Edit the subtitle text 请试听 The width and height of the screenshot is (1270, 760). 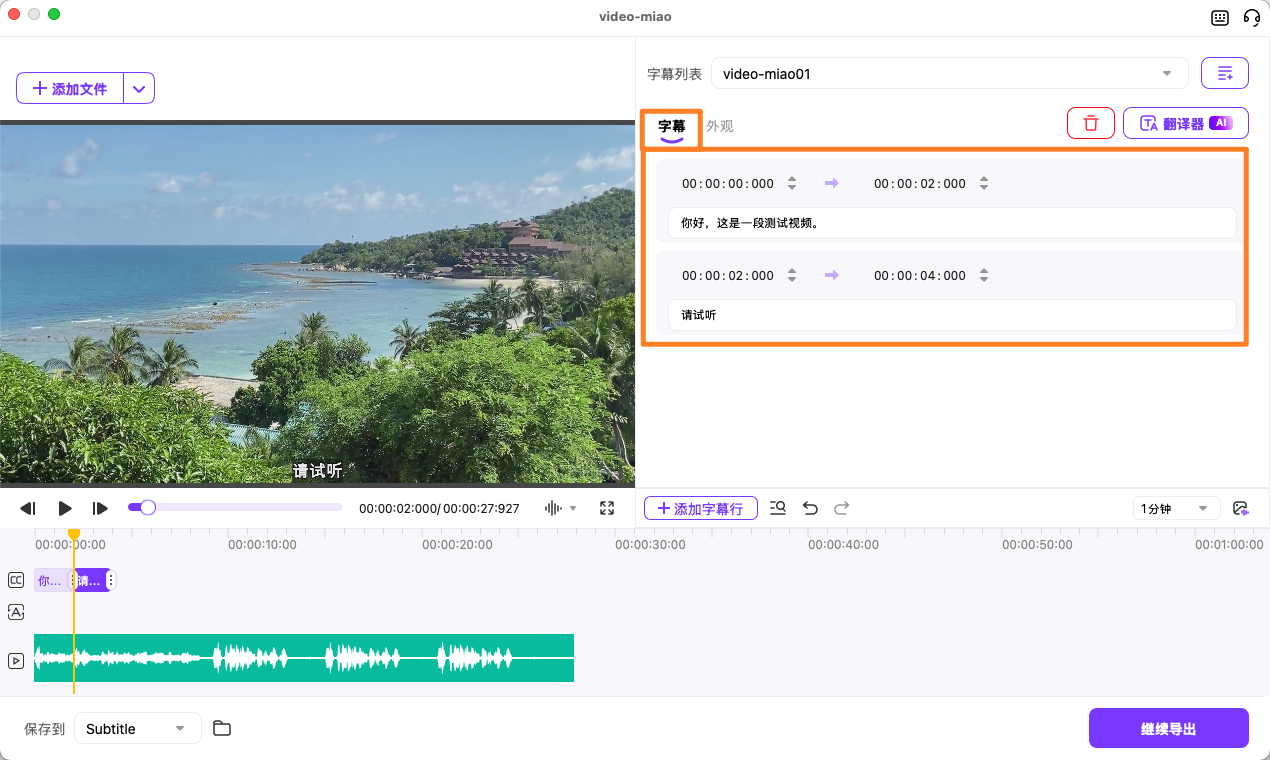click(950, 315)
